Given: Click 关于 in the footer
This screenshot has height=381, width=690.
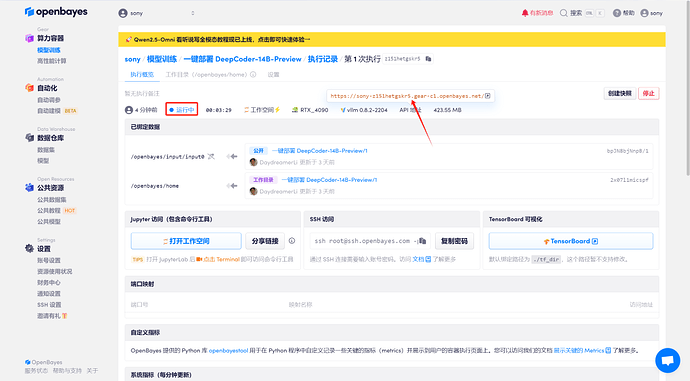Looking at the screenshot, I should tap(92, 371).
